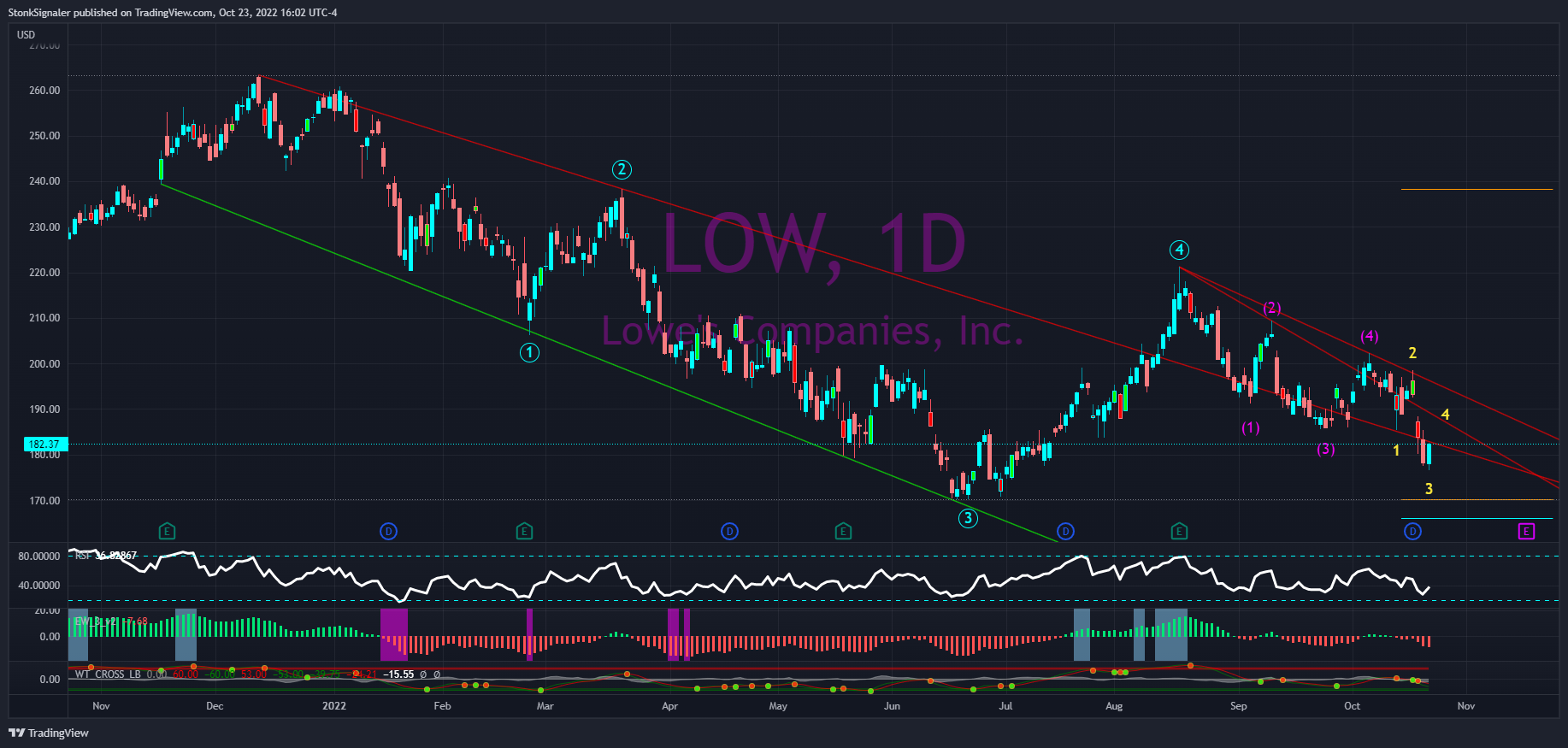Viewport: 1568px width, 748px height.
Task: Select the dividend D marker of mid-April 2022
Action: (729, 532)
